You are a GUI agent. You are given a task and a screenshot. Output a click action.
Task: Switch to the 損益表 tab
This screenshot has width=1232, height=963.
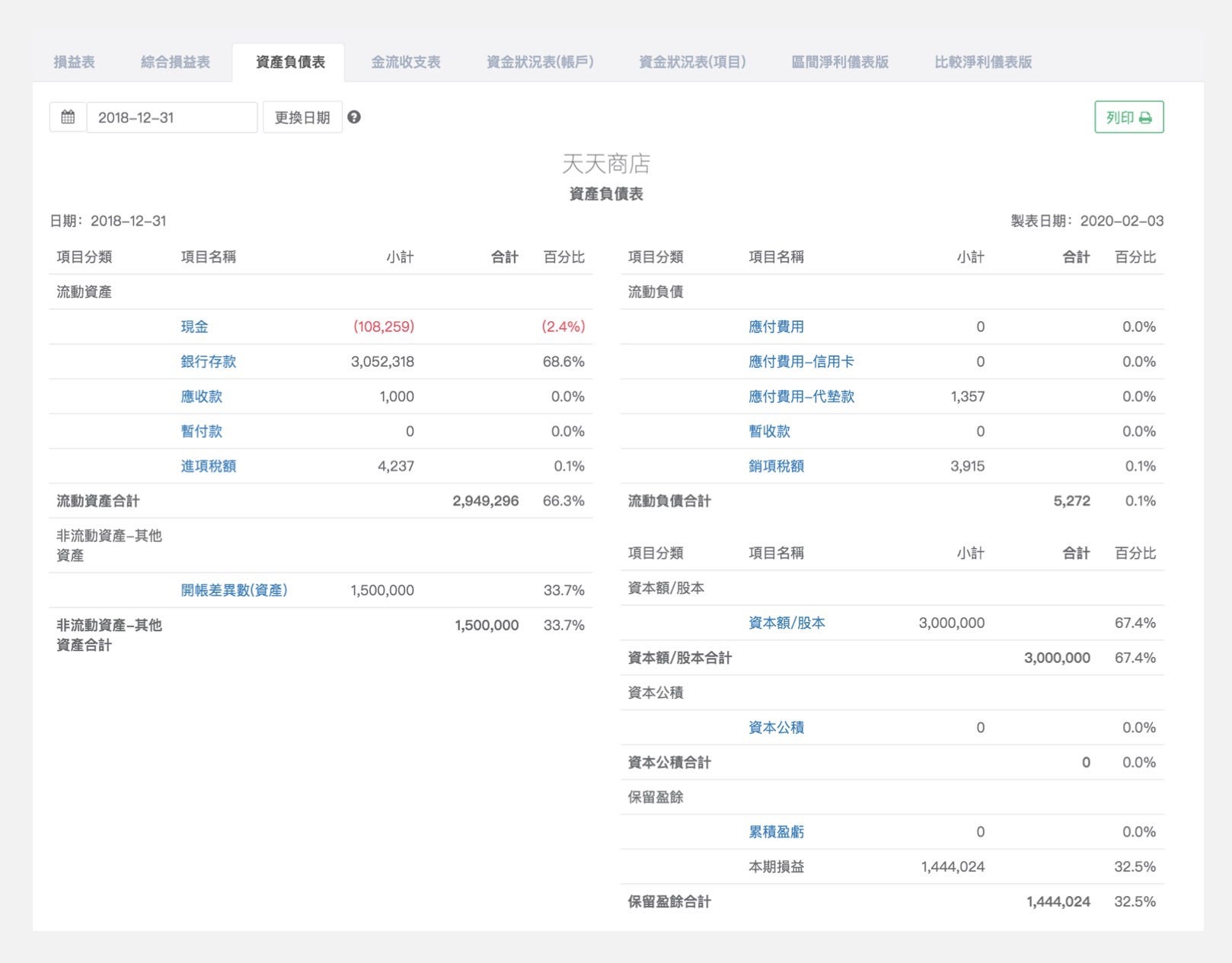75,62
